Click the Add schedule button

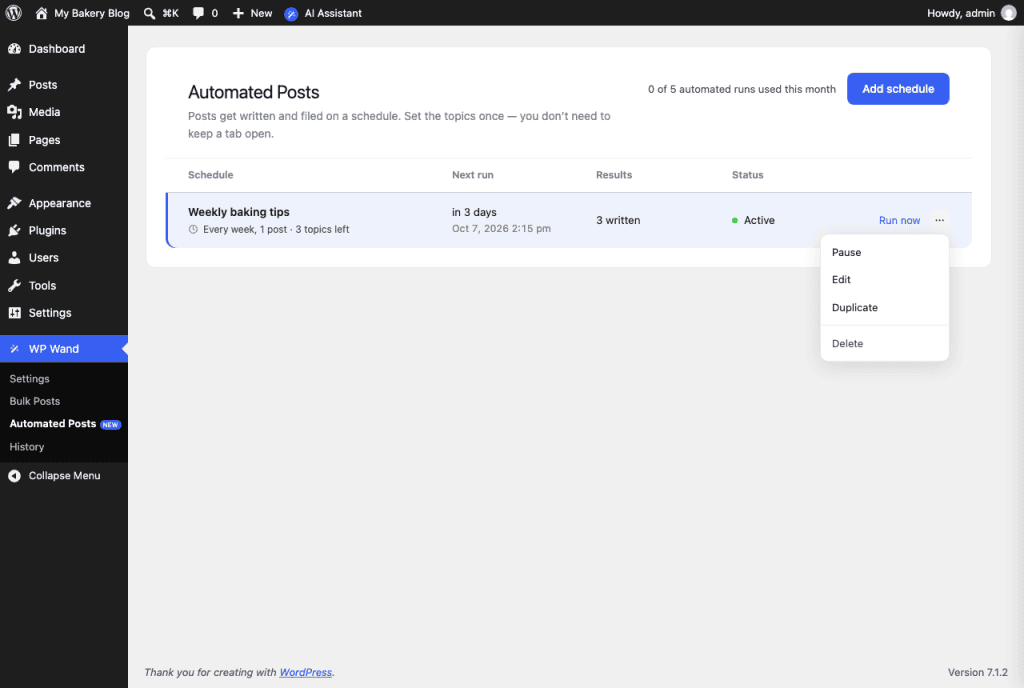(x=898, y=89)
